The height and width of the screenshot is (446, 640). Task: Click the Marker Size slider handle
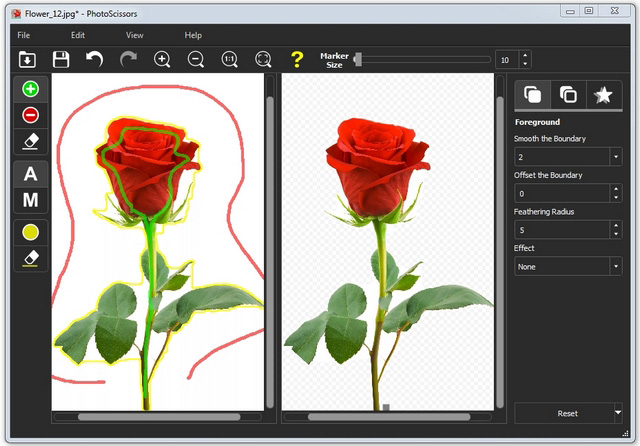[357, 60]
